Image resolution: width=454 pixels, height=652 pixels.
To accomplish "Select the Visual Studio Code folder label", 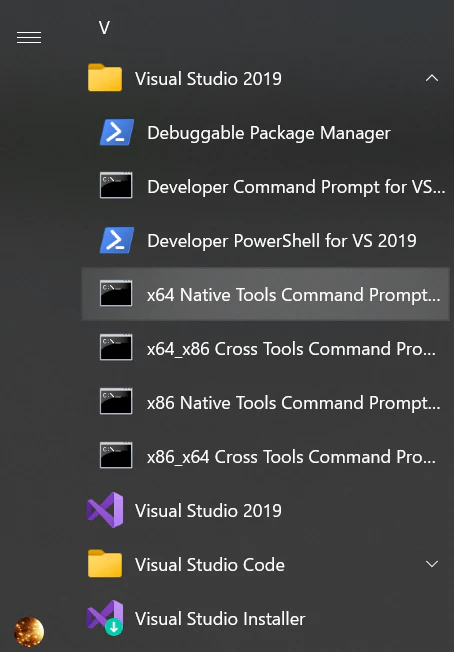I will [x=210, y=565].
